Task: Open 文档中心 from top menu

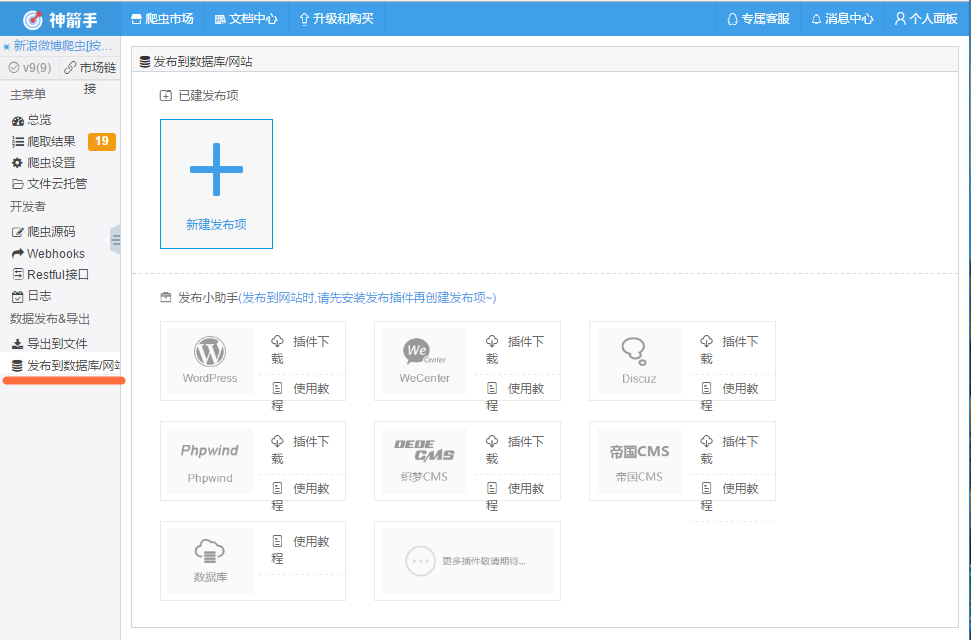Action: pyautogui.click(x=246, y=18)
